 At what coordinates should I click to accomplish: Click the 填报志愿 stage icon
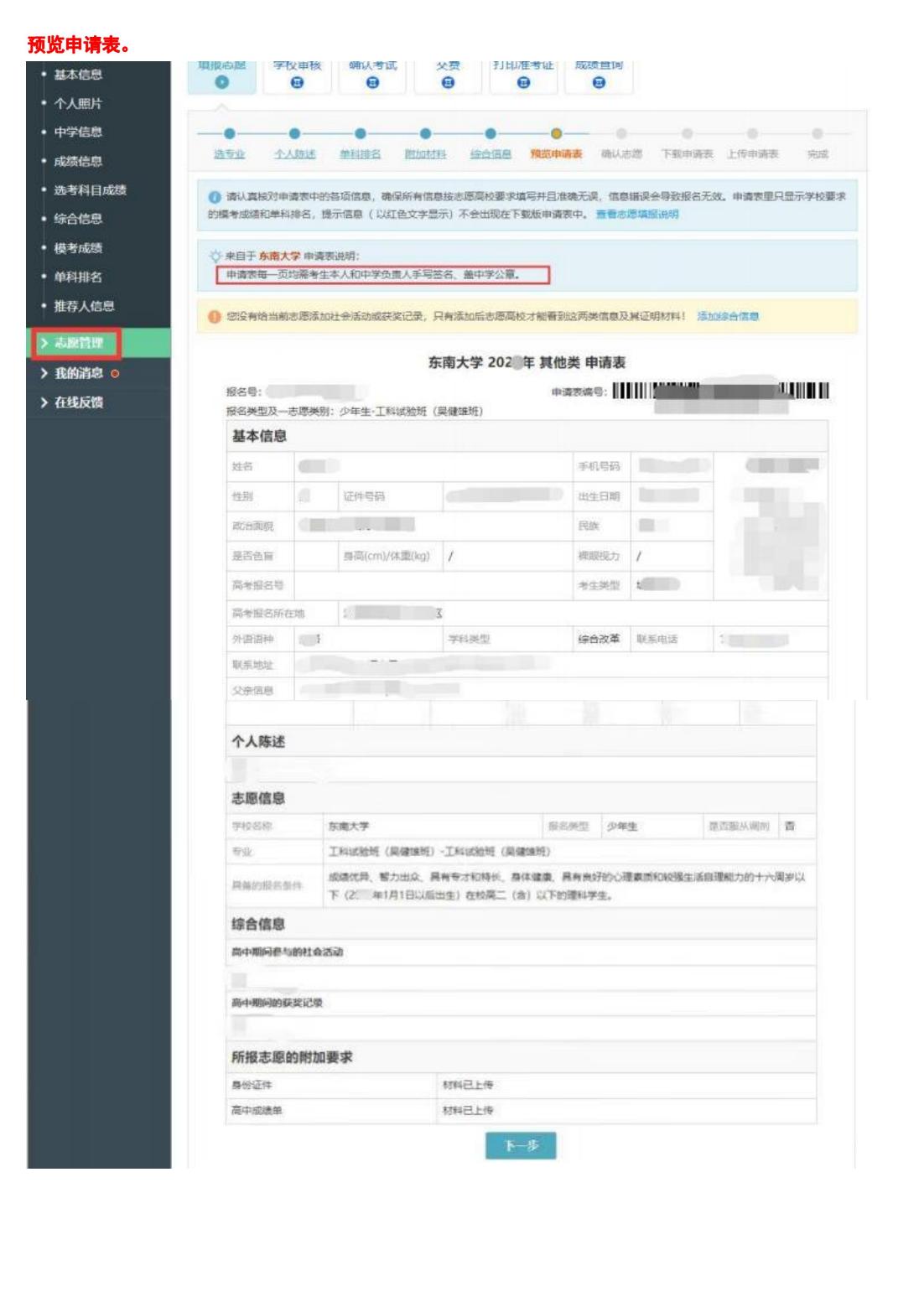[x=221, y=83]
